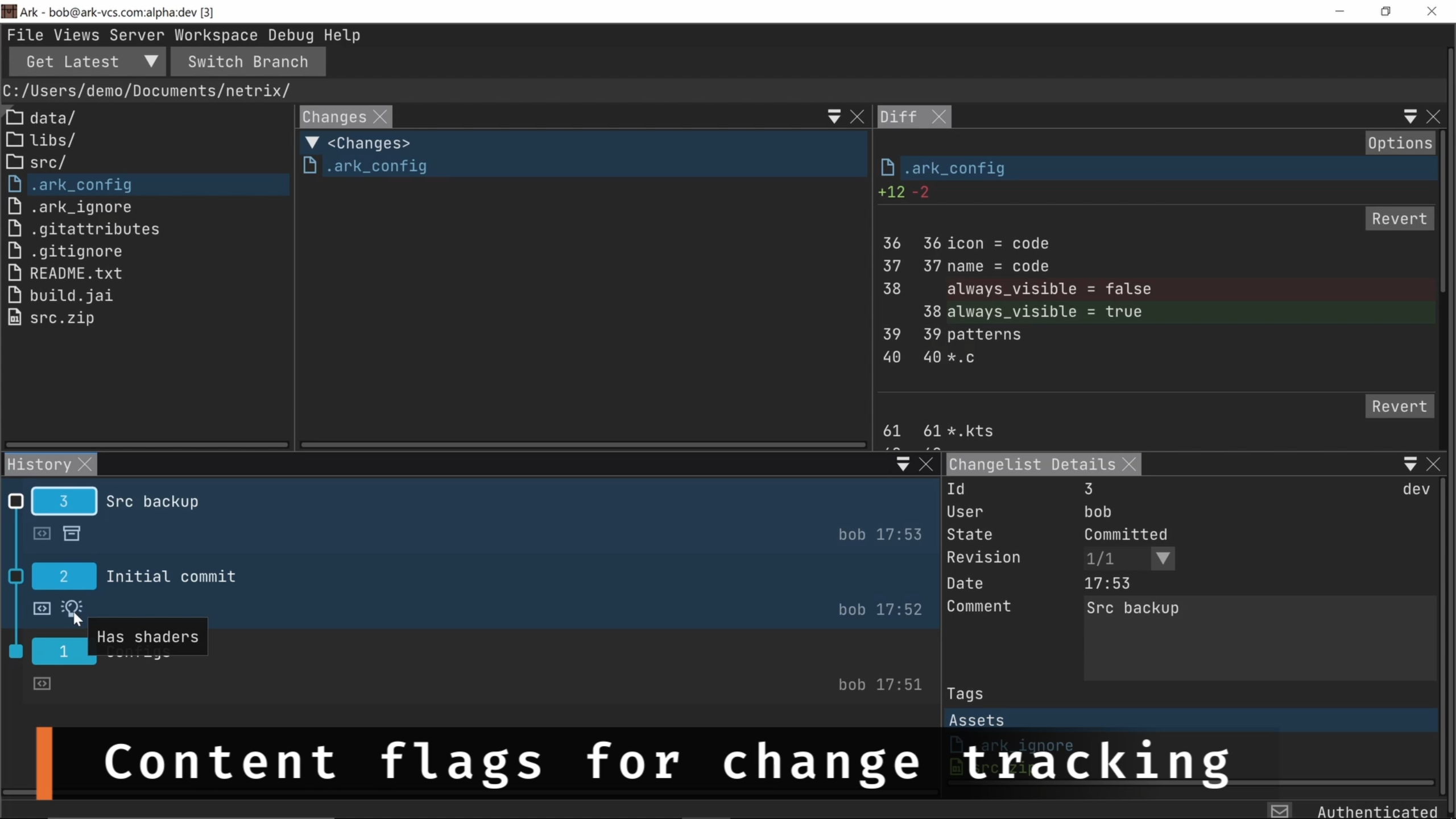
Task: Open the Revision 1/1 dropdown
Action: point(1163,558)
